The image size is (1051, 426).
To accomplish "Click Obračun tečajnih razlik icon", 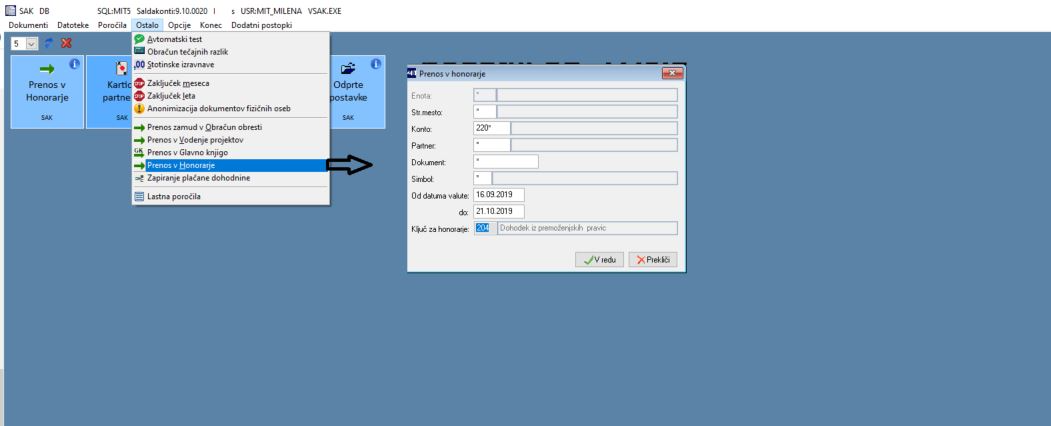I will [x=139, y=52].
